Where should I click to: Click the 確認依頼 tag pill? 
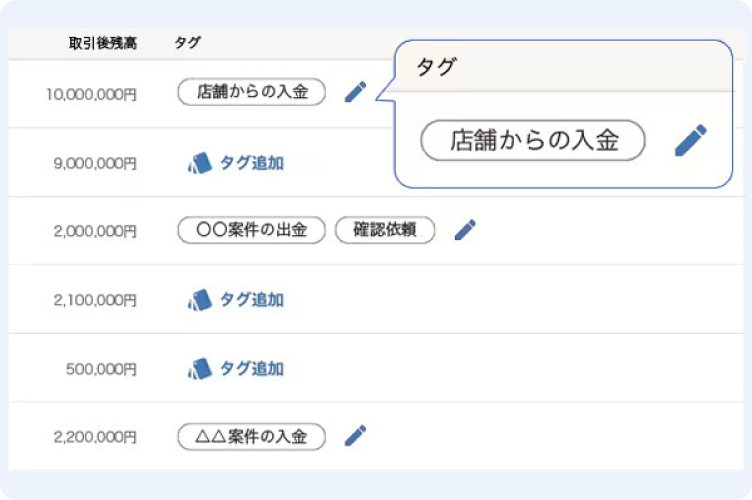point(385,230)
